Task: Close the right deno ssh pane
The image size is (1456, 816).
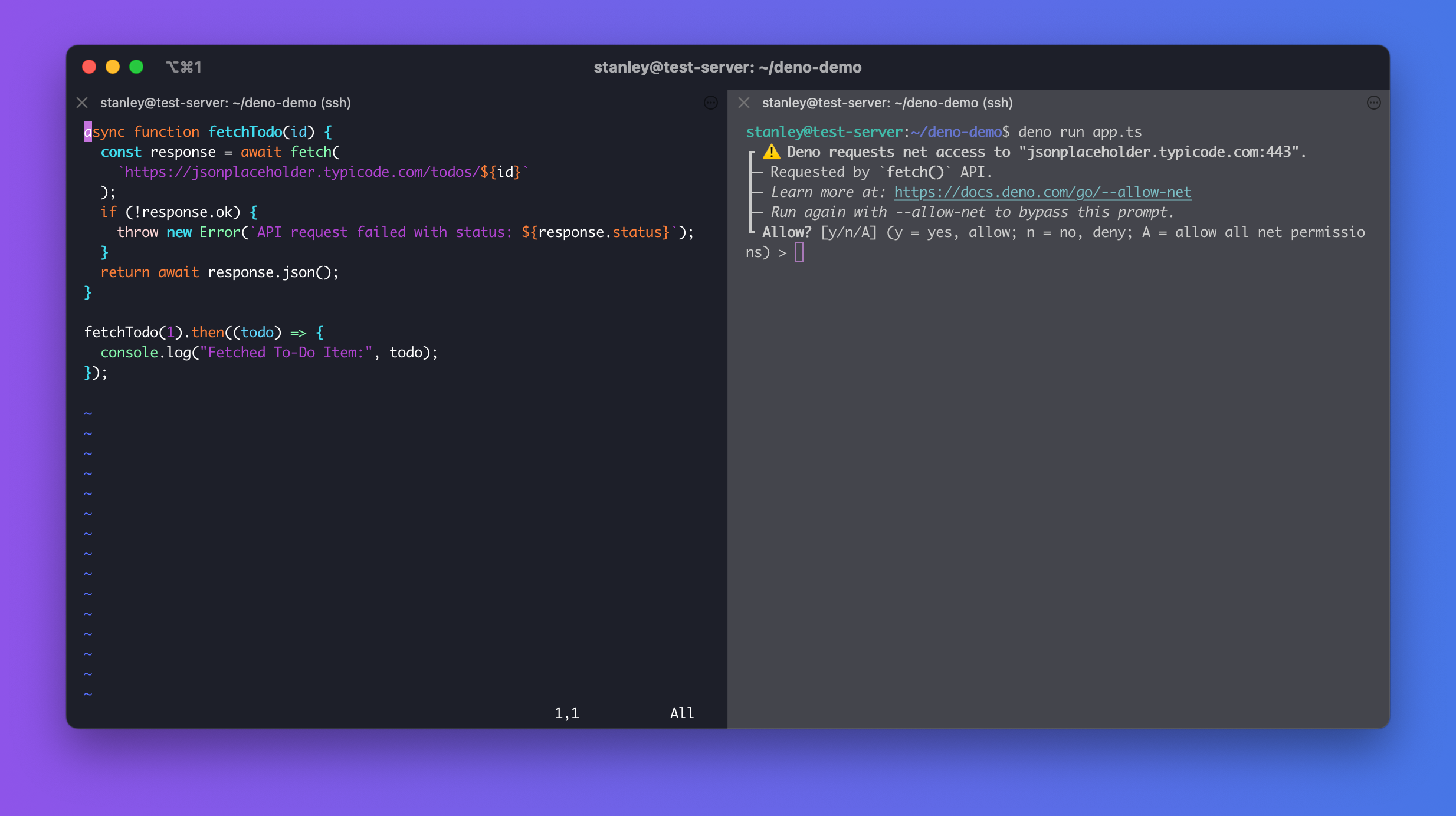Action: (x=744, y=103)
